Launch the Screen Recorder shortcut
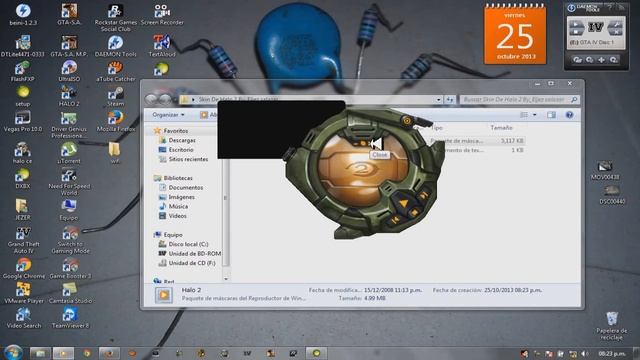Viewport: 640px width, 360px height. tap(162, 14)
